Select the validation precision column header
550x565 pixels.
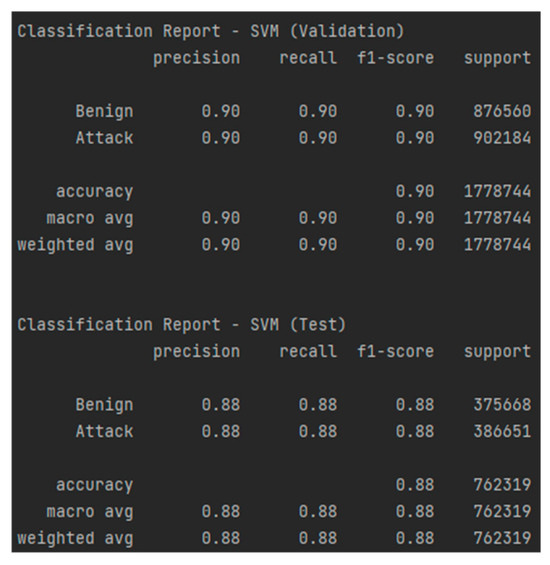coord(196,58)
